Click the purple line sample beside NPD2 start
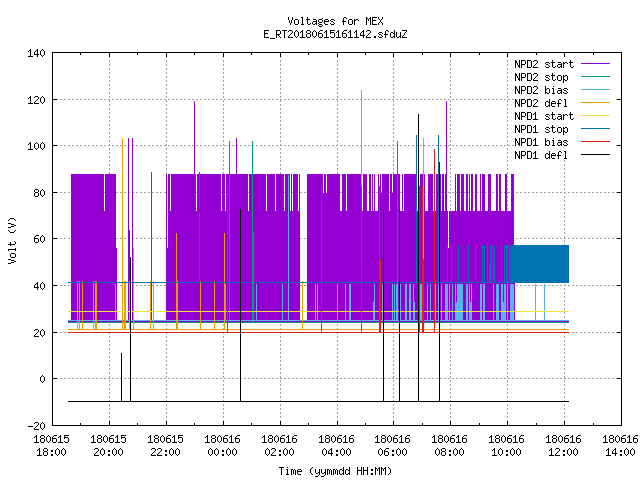The width and height of the screenshot is (640, 480). (596, 64)
